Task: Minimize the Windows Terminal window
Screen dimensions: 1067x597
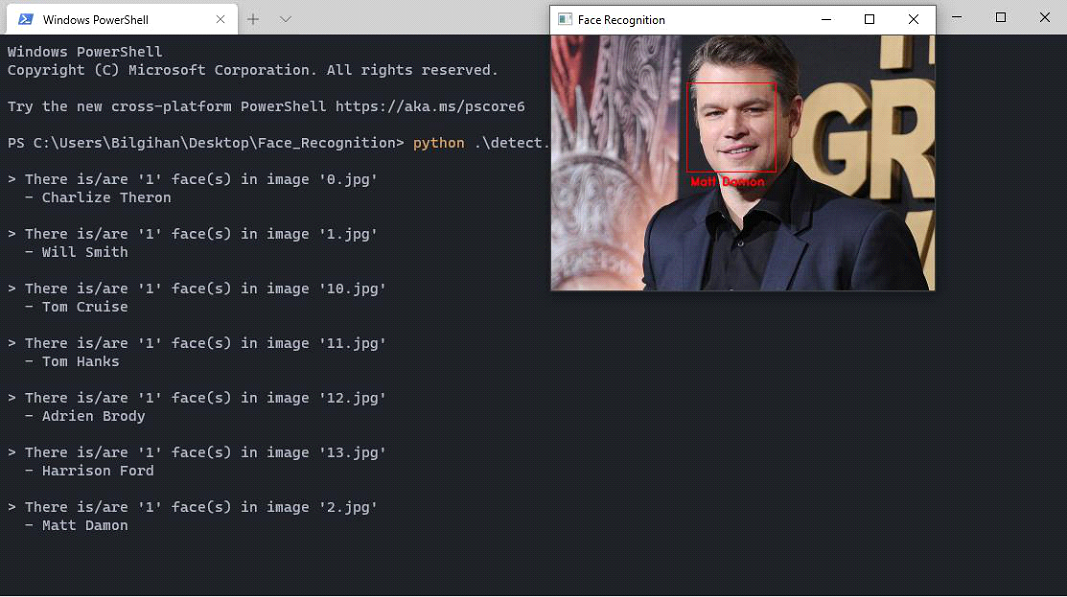Action: 957,17
